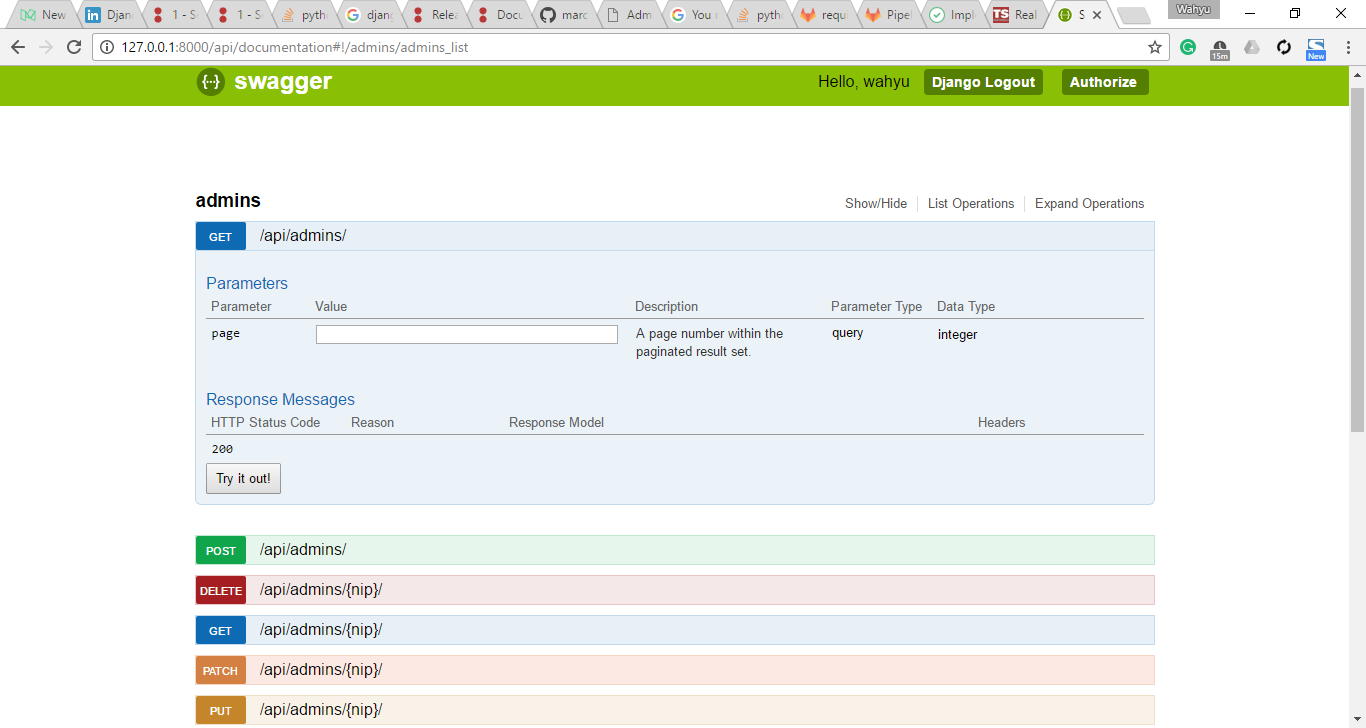Collapse the GET /api/admins/ operation
Screen dimensions: 1366x728
point(221,236)
